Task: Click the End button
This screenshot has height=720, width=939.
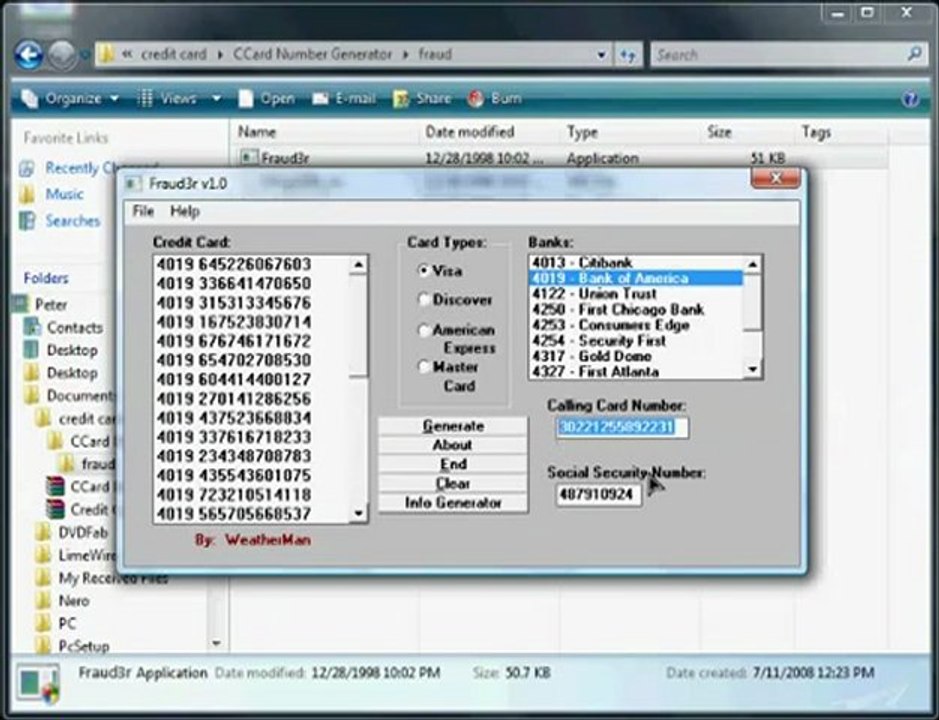Action: click(x=453, y=464)
